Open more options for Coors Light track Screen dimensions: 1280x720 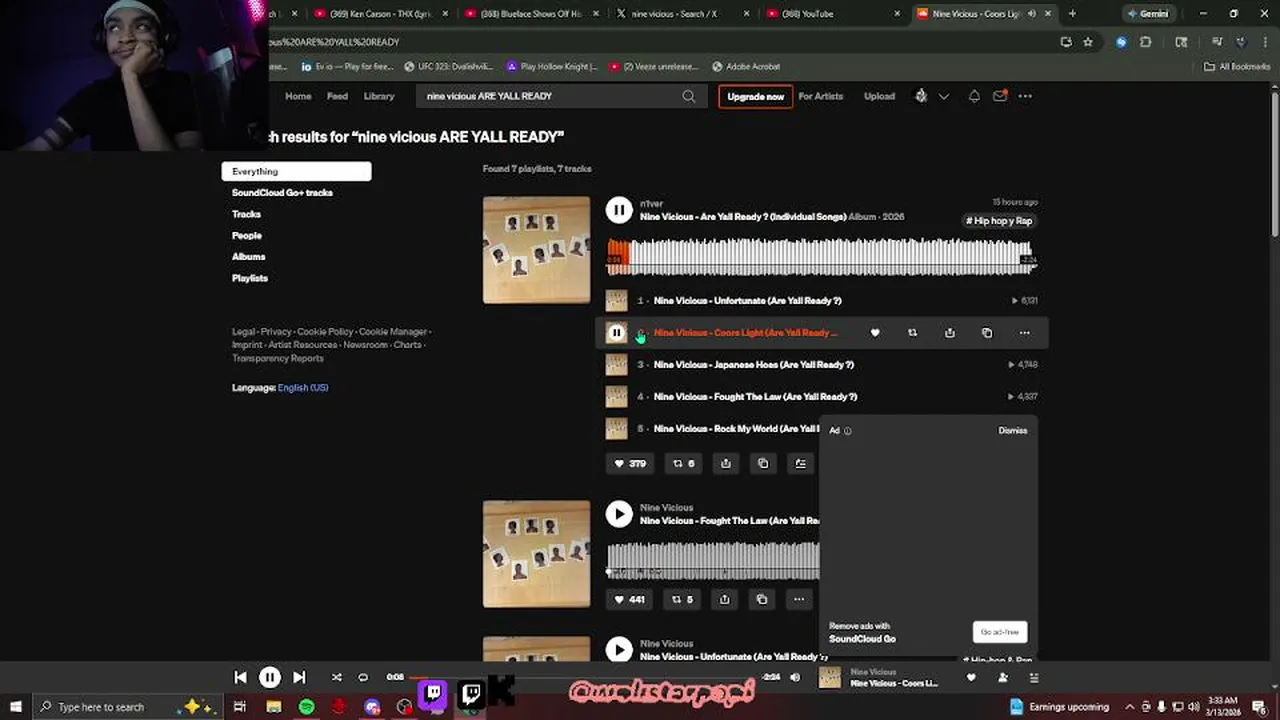pos(1024,333)
